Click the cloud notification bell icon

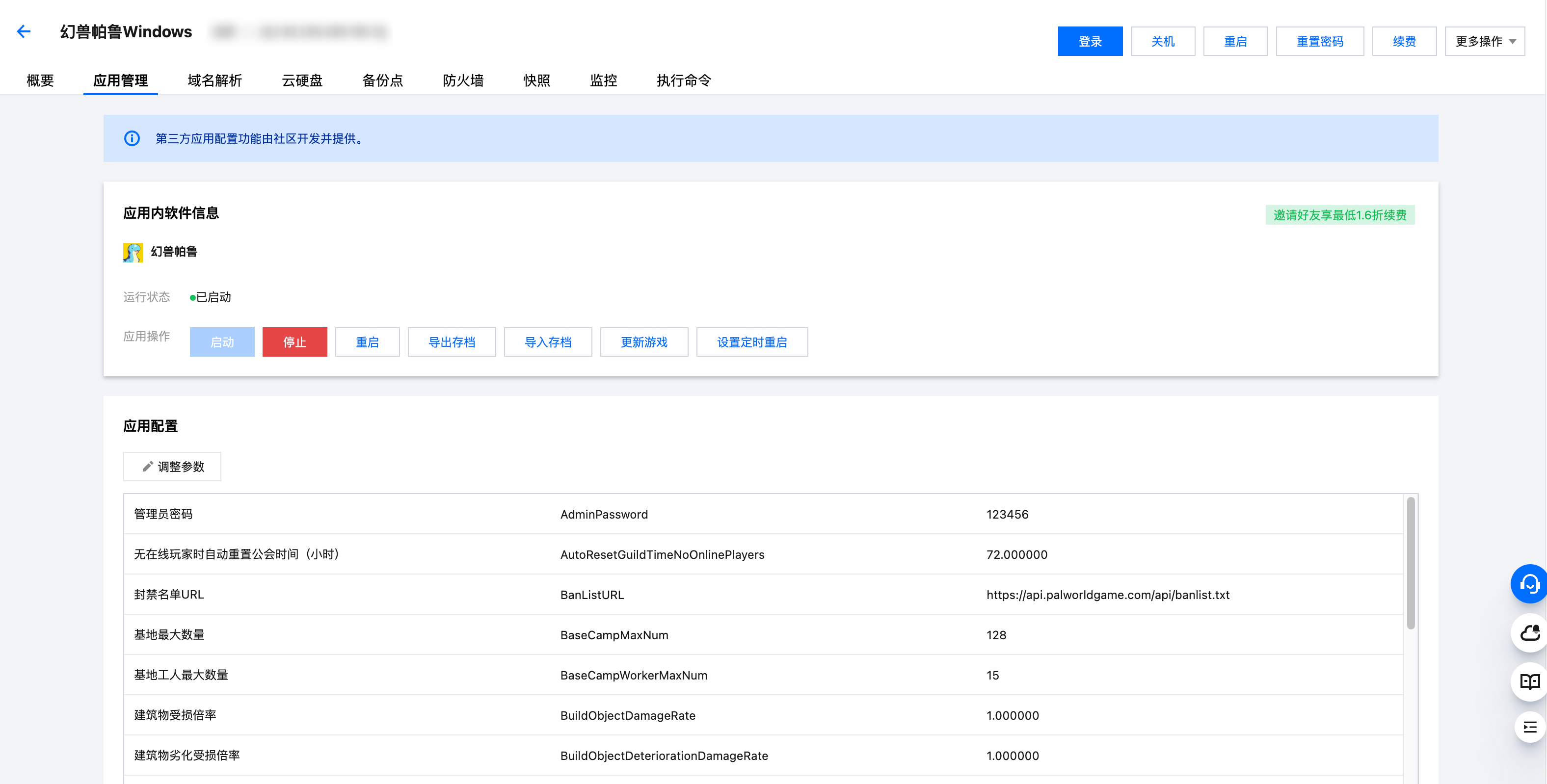1530,633
